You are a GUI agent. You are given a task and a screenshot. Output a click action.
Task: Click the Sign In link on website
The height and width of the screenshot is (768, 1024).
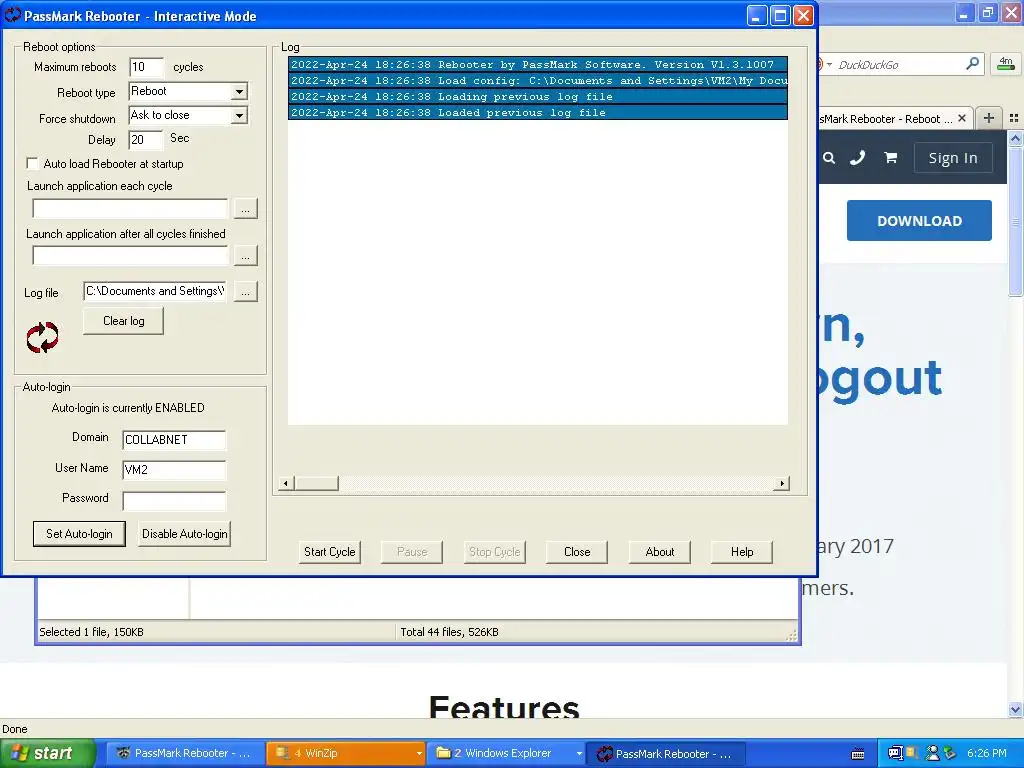(953, 158)
